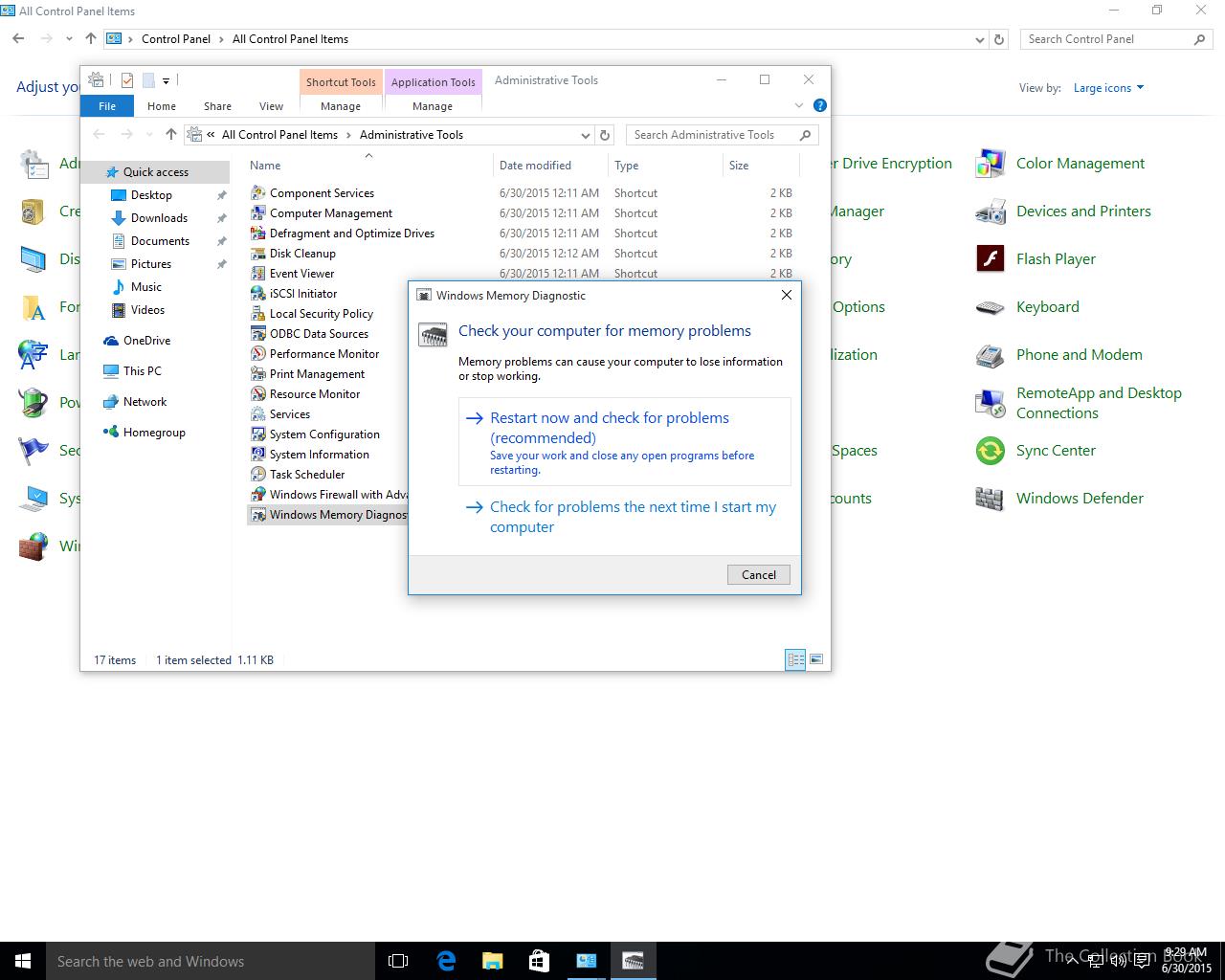Click the Explorer help question mark icon
1225x980 pixels.
tap(819, 105)
